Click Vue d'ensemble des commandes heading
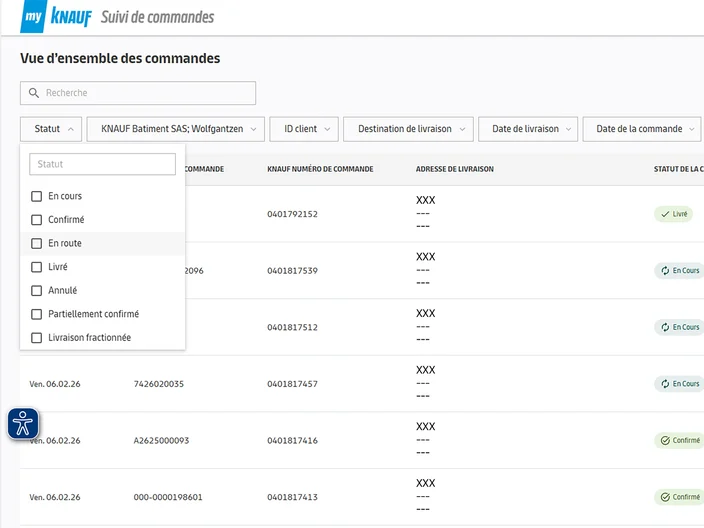This screenshot has height=528, width=704. click(x=120, y=58)
